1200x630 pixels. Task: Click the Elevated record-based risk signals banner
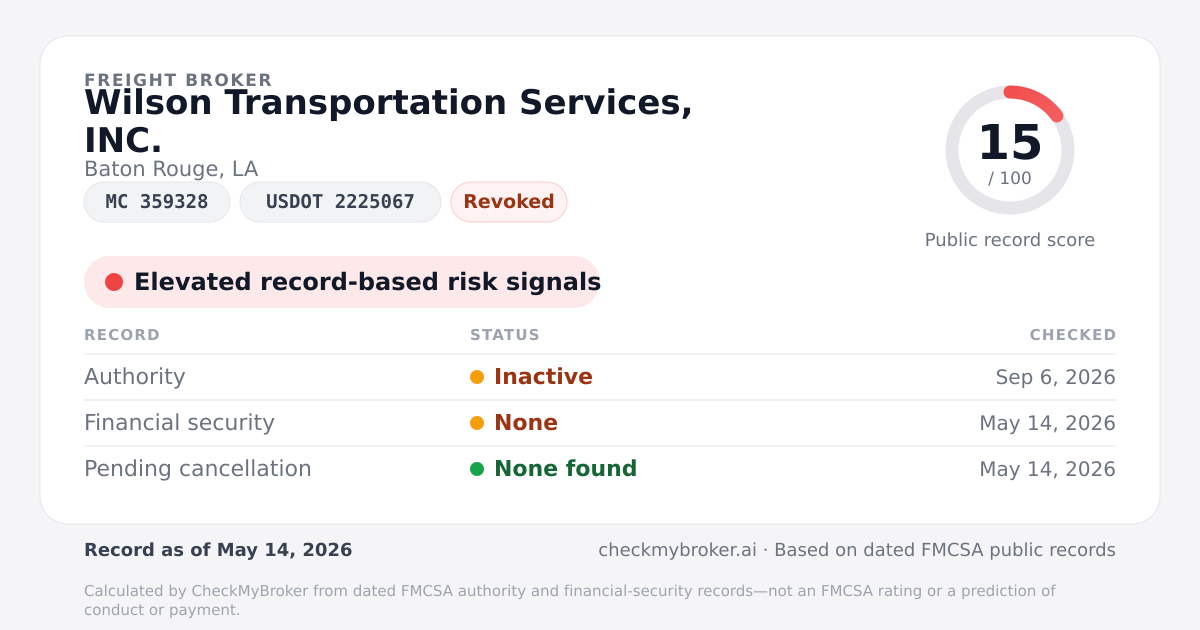click(x=342, y=282)
